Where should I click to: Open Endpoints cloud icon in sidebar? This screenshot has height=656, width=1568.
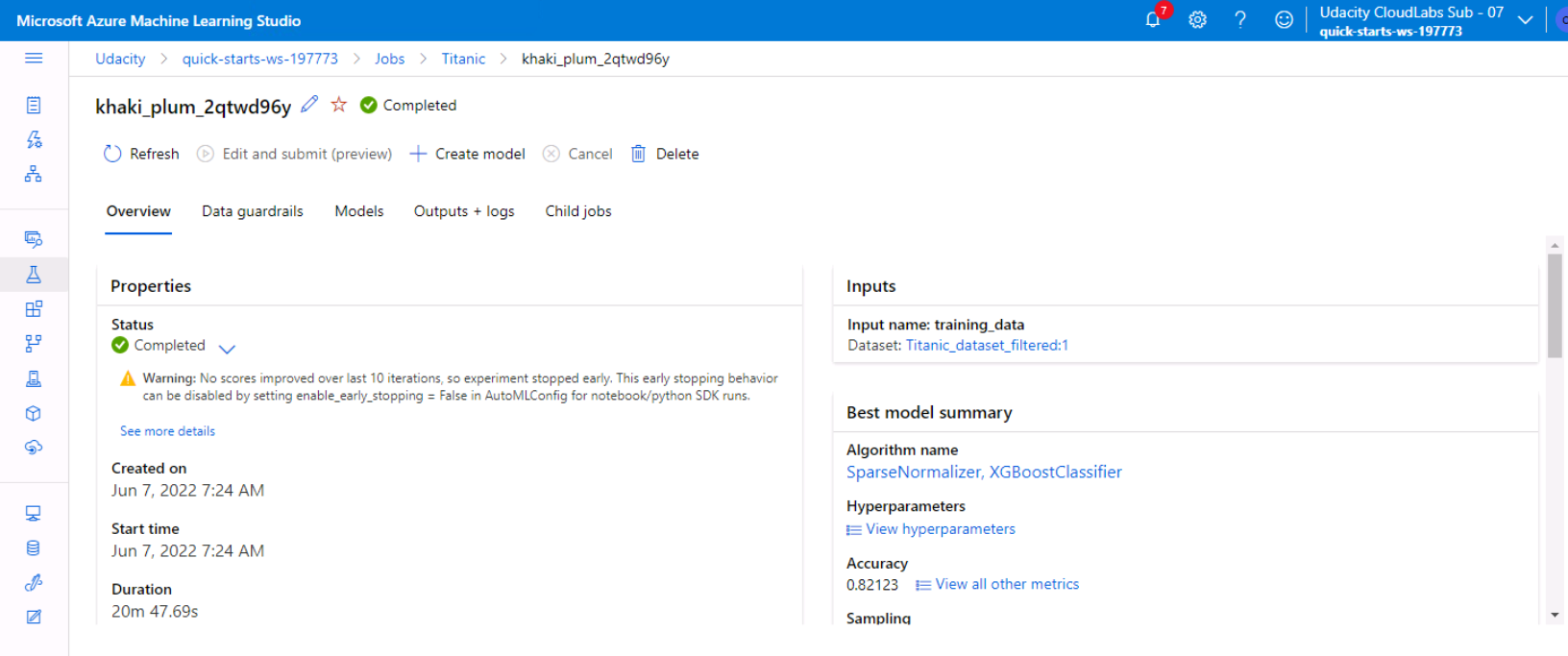click(34, 448)
